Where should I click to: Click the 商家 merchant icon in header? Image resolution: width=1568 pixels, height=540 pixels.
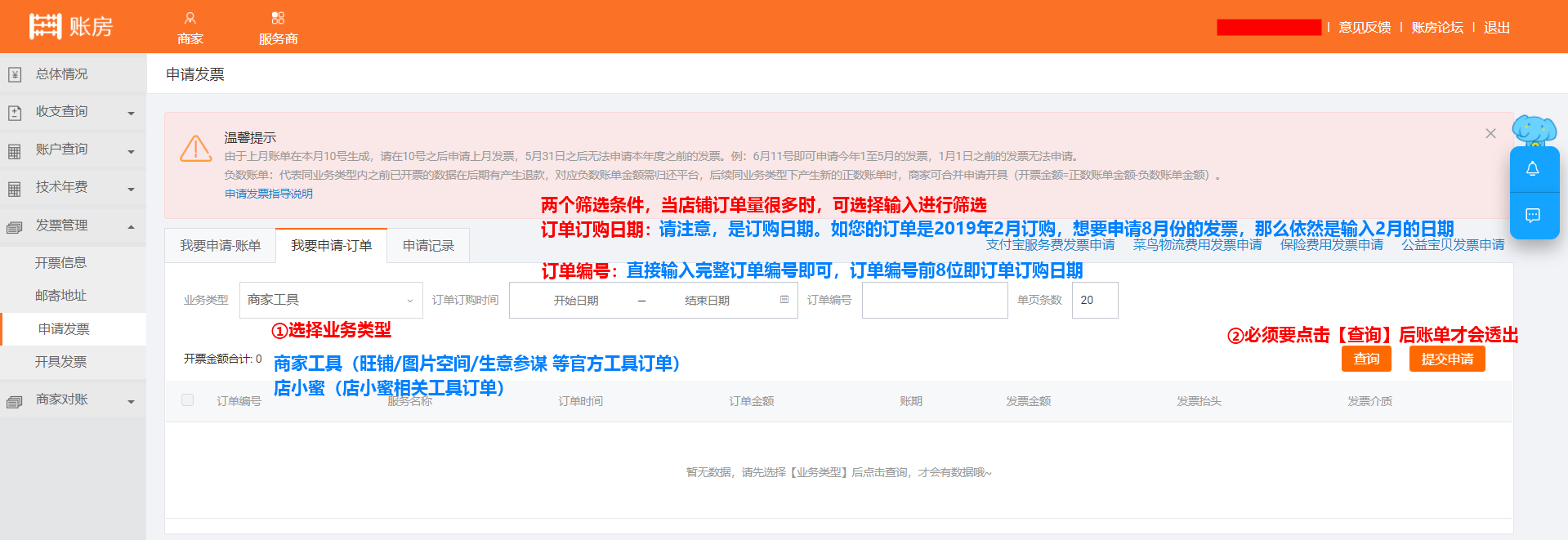(190, 18)
